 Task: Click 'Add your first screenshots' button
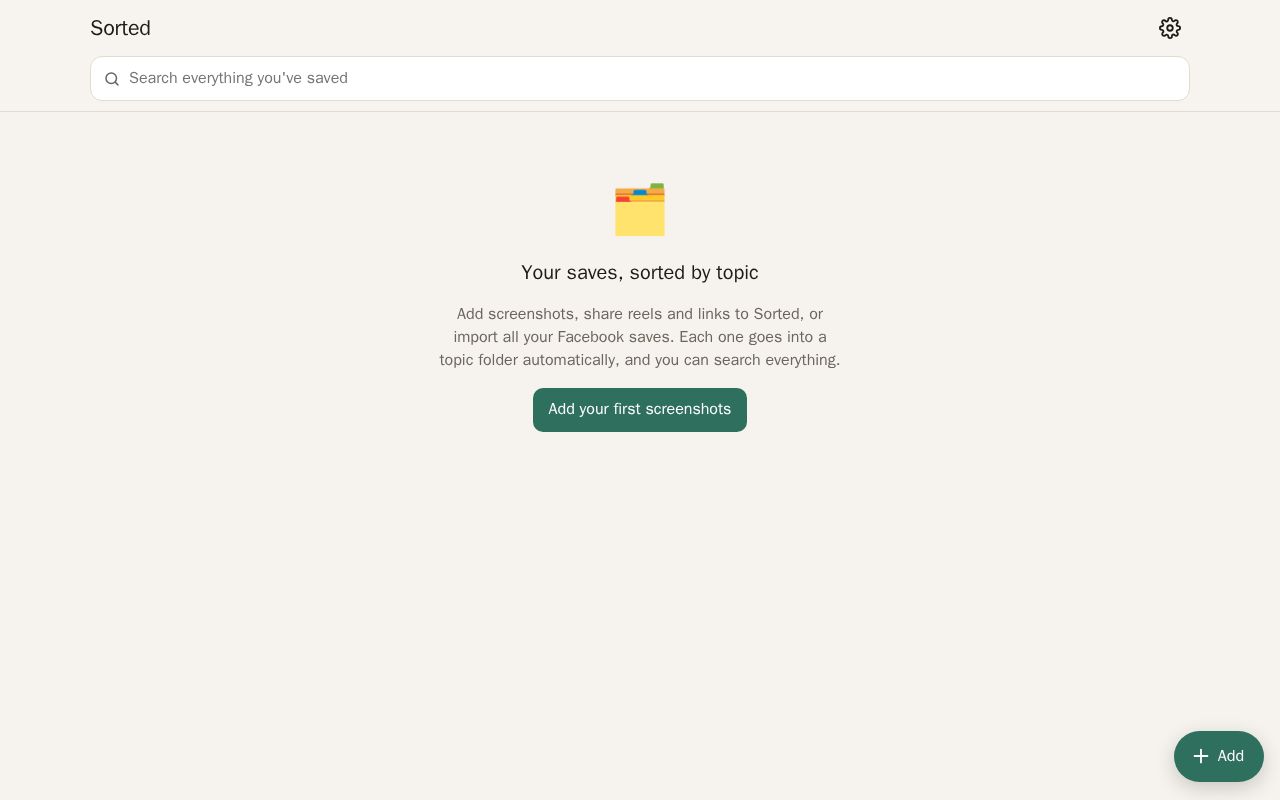point(640,410)
